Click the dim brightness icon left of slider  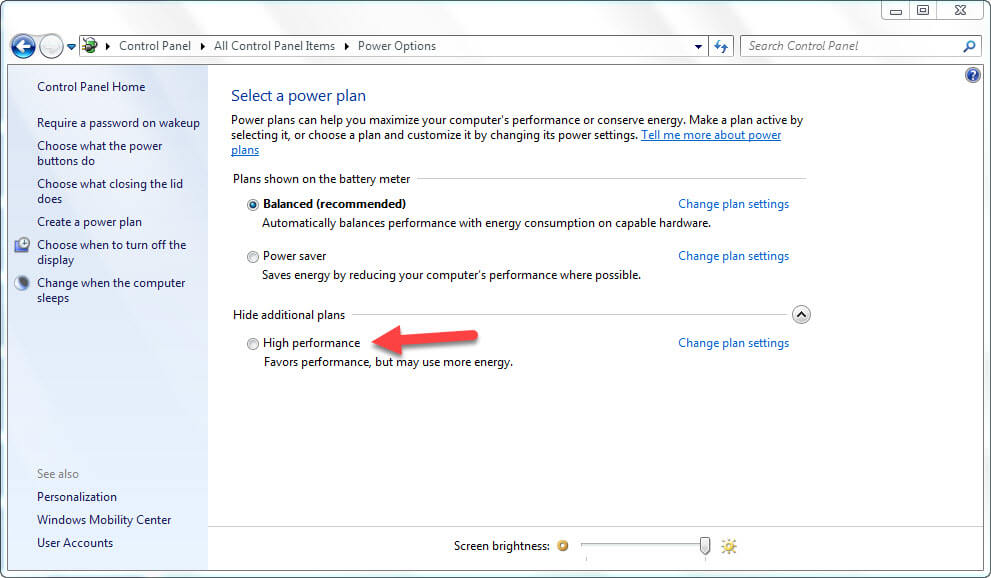click(x=563, y=546)
